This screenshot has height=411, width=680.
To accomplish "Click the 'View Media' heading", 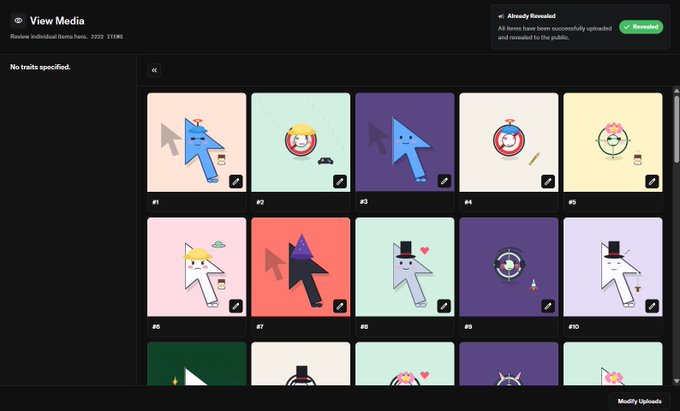I will tap(57, 20).
